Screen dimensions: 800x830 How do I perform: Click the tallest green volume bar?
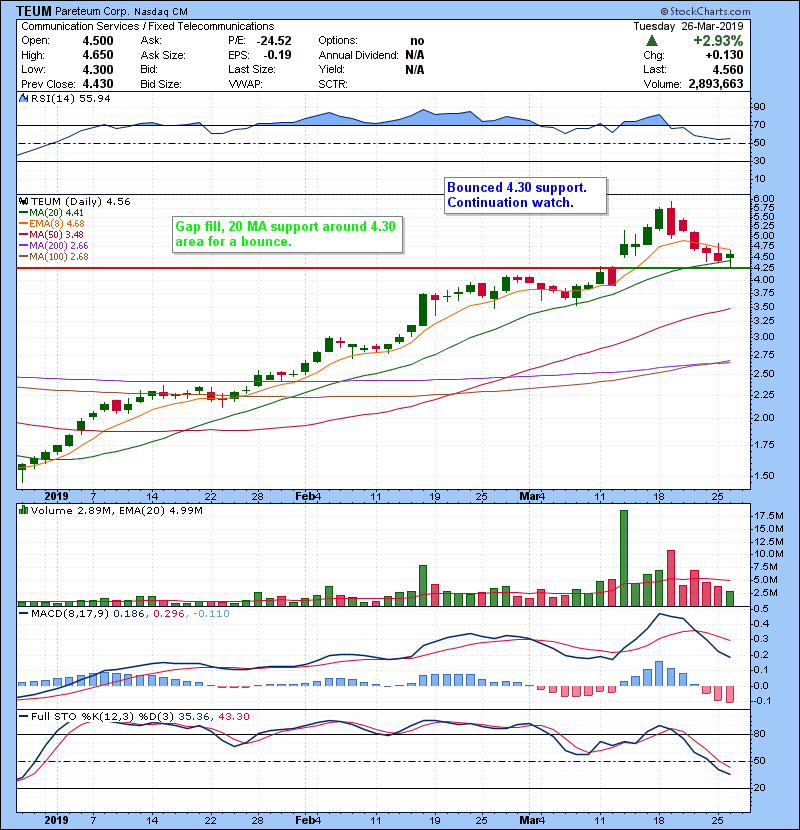[624, 558]
